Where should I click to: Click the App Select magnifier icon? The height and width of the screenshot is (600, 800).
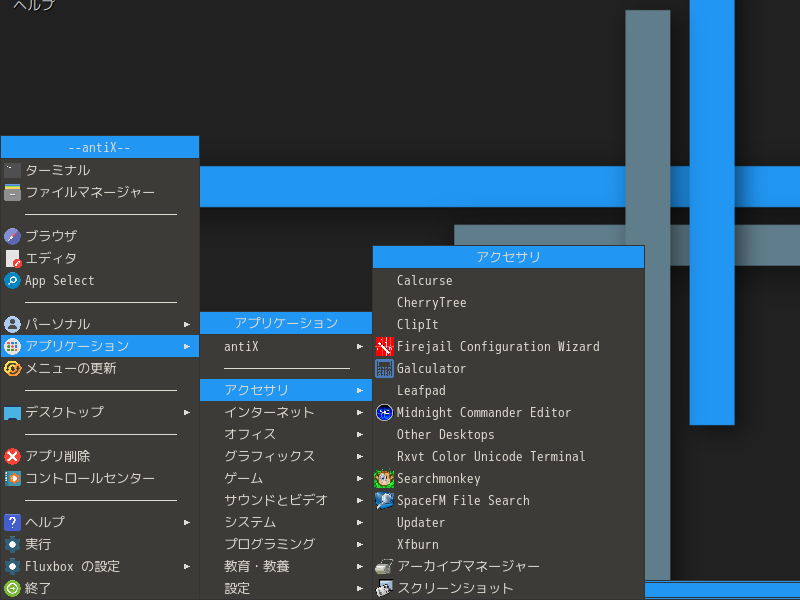(12, 280)
